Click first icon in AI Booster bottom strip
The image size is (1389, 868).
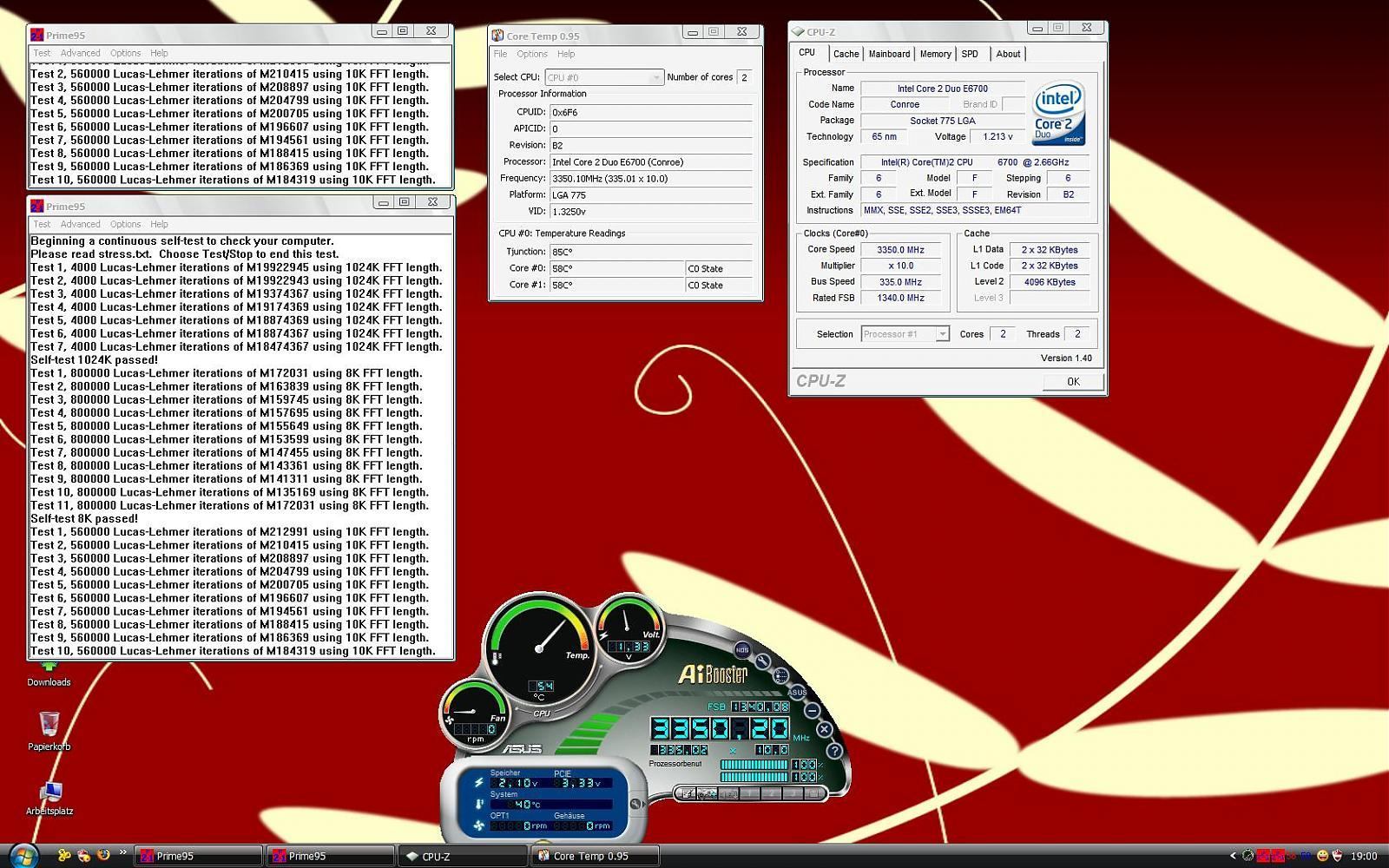(687, 793)
